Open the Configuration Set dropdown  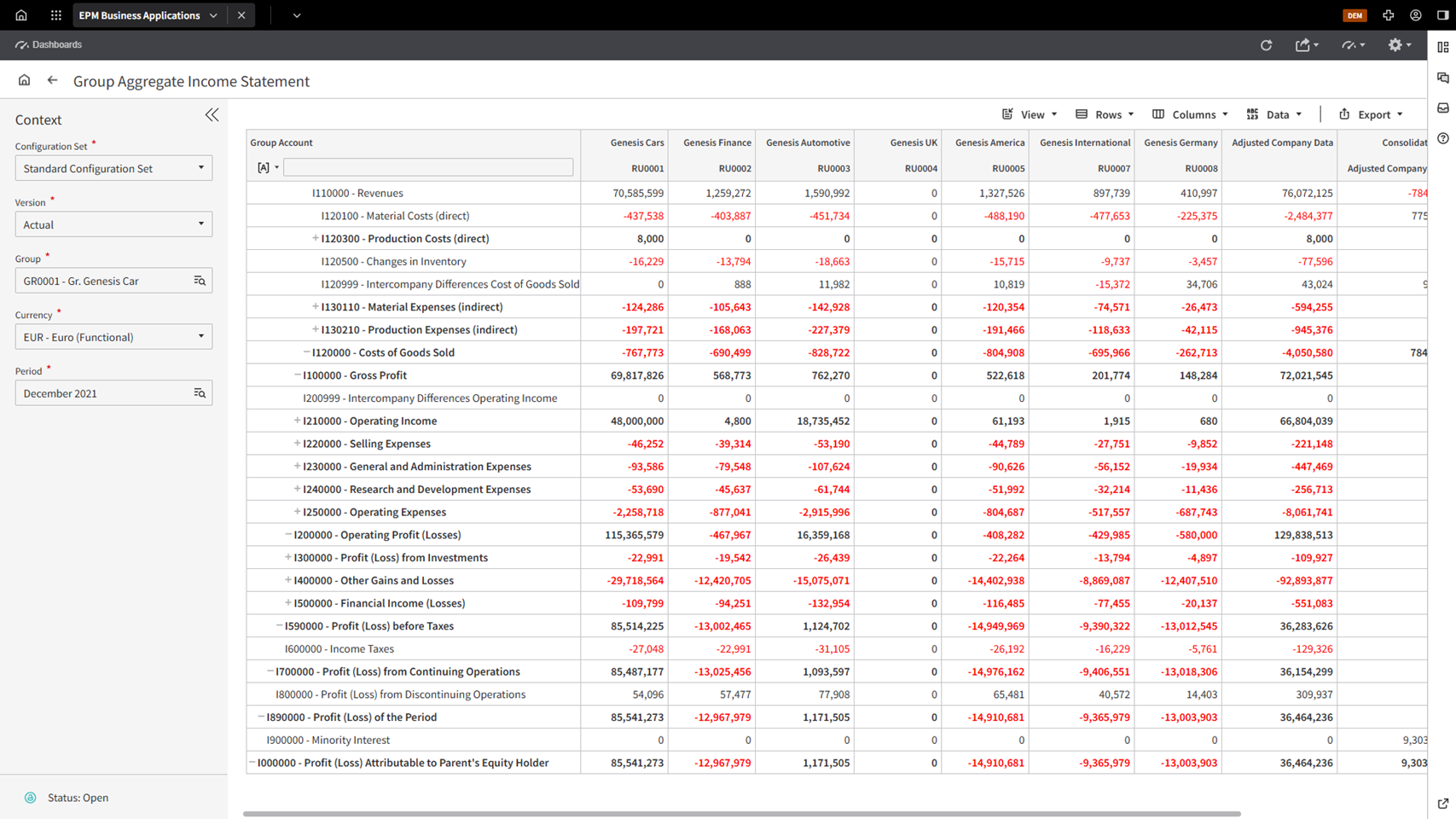click(x=113, y=168)
